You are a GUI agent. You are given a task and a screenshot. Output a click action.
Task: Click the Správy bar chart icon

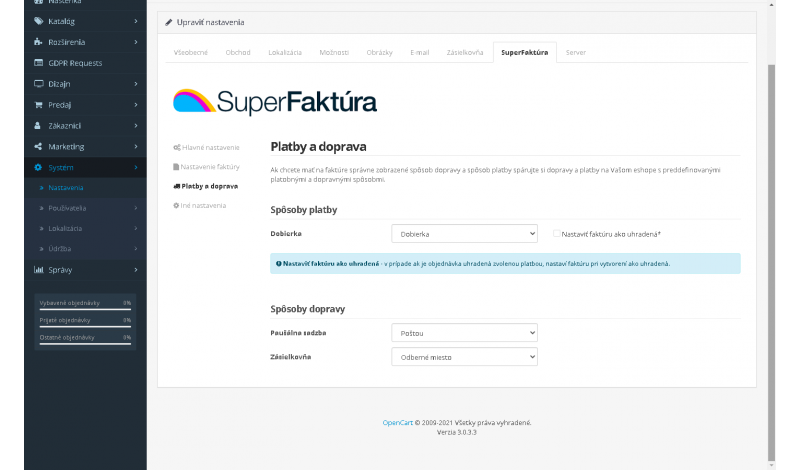pyautogui.click(x=38, y=269)
